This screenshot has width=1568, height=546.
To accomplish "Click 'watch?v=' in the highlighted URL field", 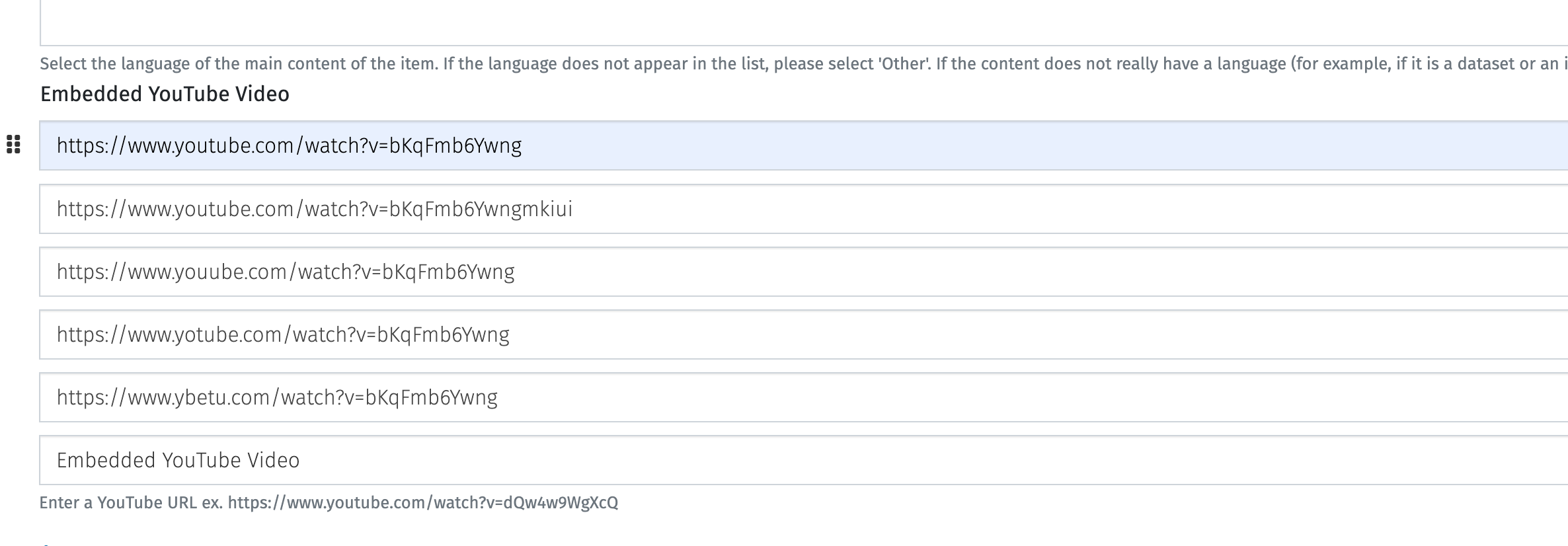I will [x=346, y=145].
